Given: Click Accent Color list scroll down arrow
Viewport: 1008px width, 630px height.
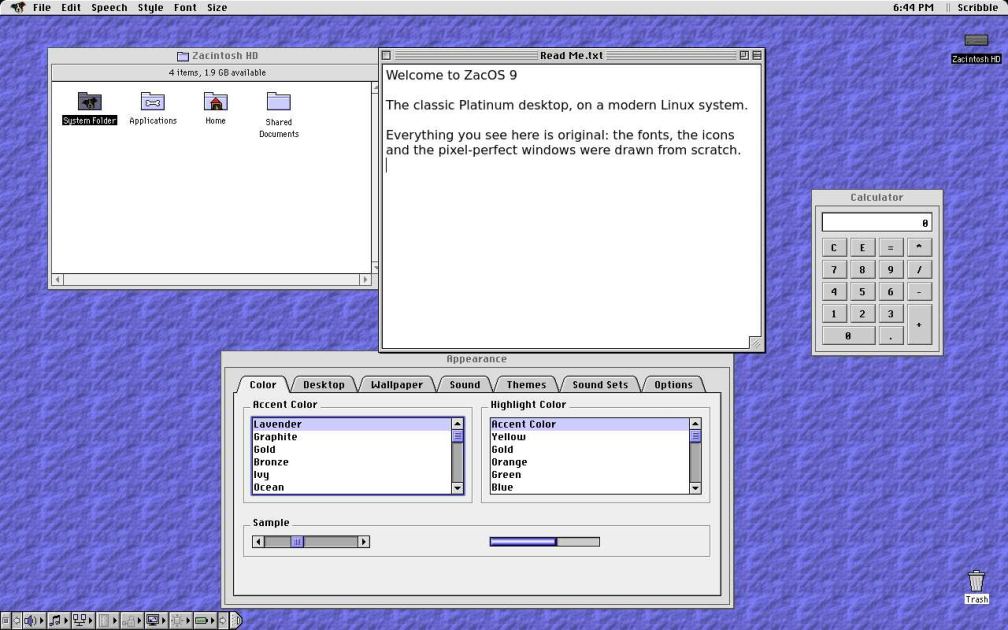Looking at the screenshot, I should click(x=458, y=488).
